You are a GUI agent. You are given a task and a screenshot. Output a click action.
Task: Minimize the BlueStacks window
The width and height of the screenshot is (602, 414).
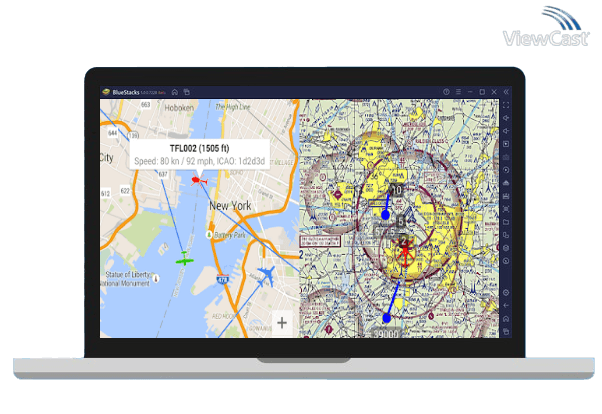[470, 92]
